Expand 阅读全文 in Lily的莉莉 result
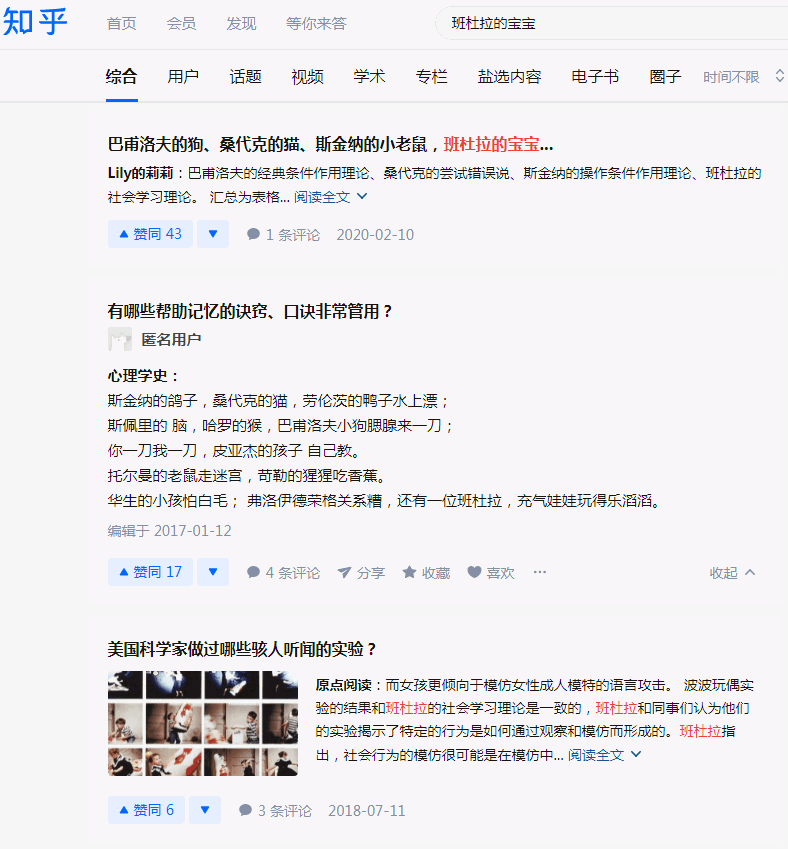The height and width of the screenshot is (849, 788). tap(330, 197)
